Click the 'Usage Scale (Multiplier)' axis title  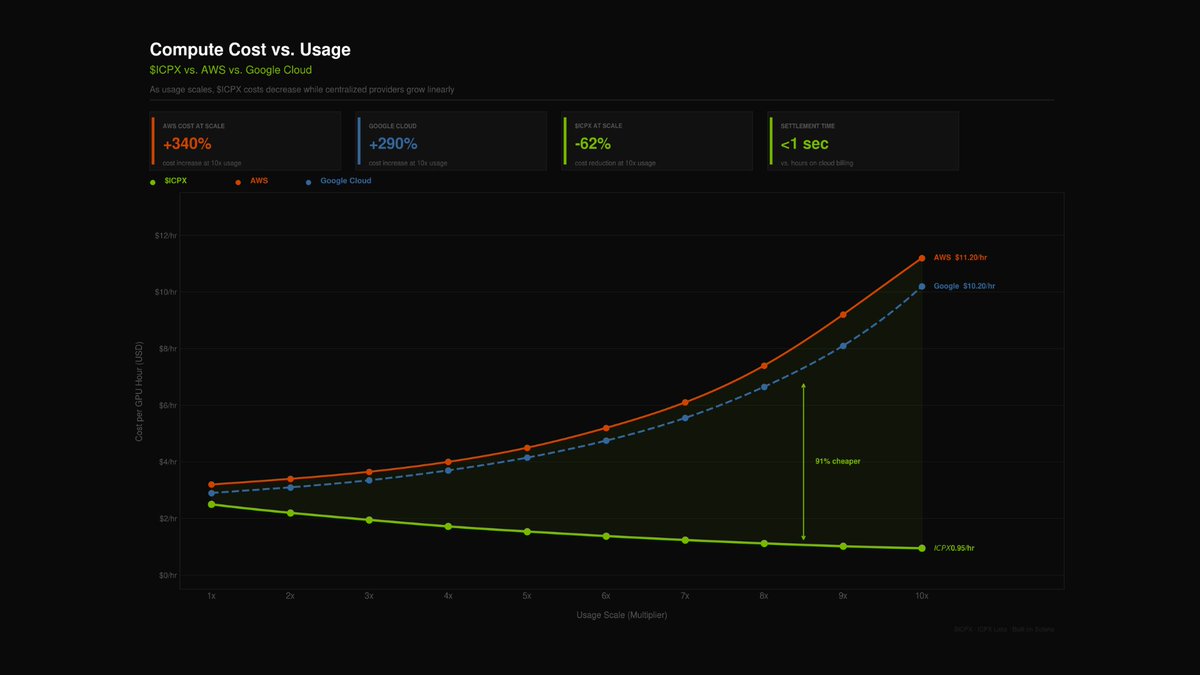click(622, 615)
